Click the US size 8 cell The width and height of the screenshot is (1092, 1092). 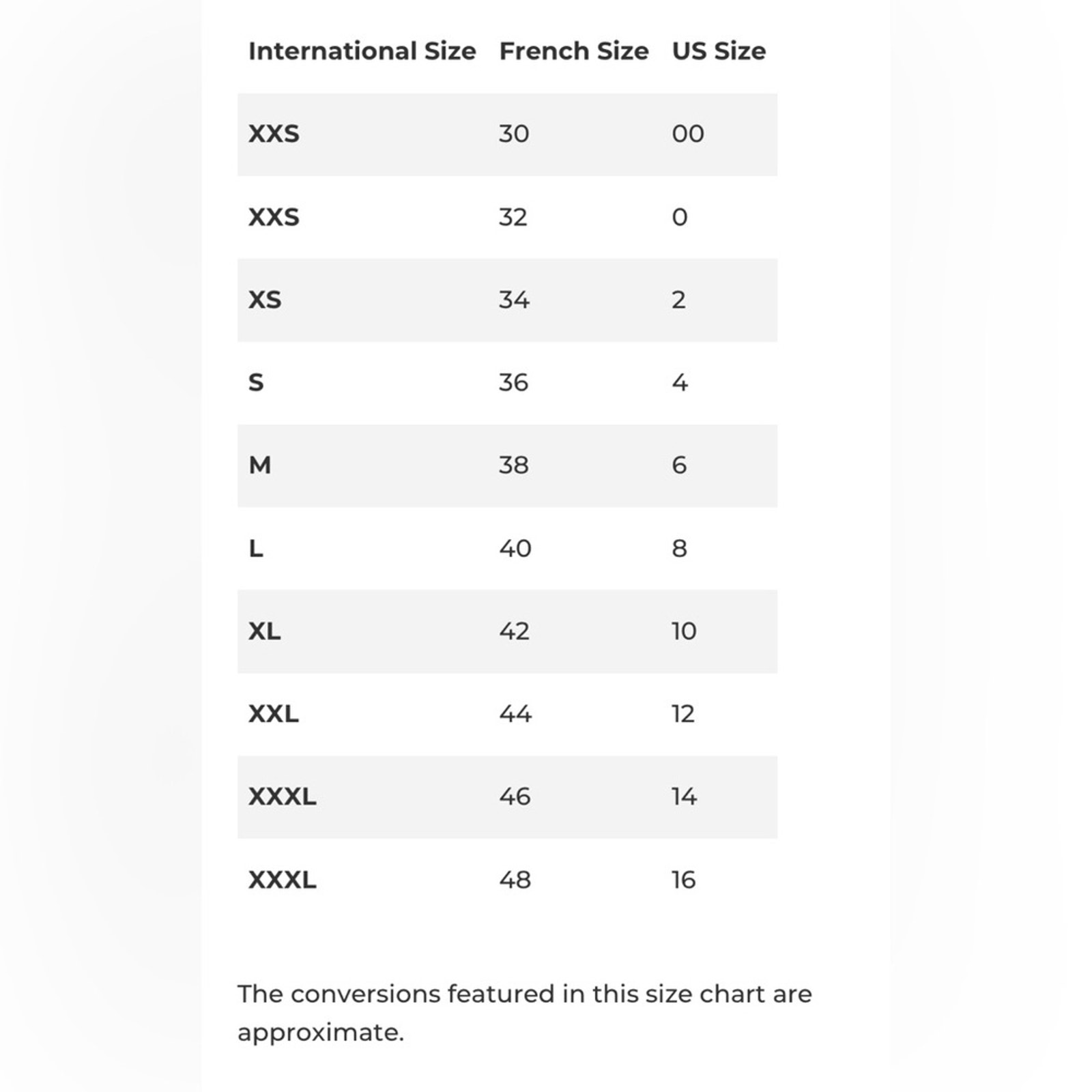tap(680, 548)
